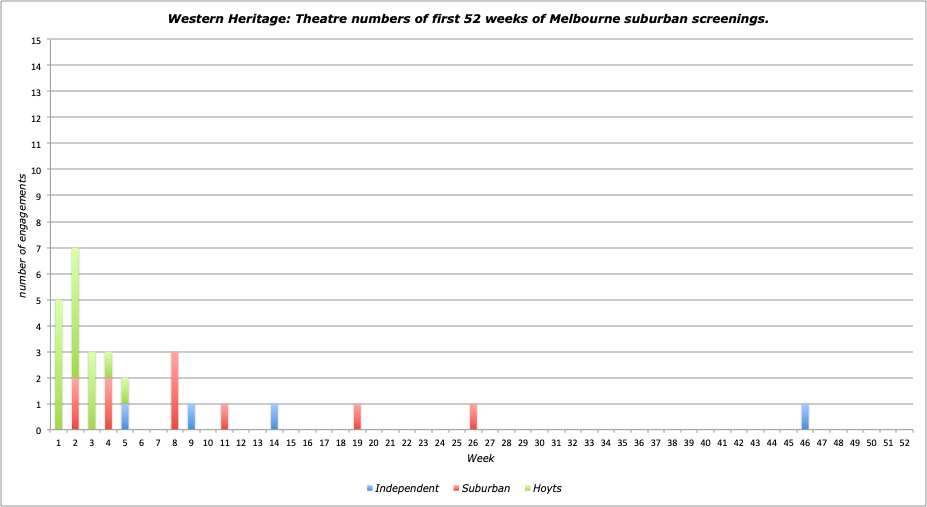Click the blue Independent legend swatch
This screenshot has width=927, height=507.
click(370, 489)
